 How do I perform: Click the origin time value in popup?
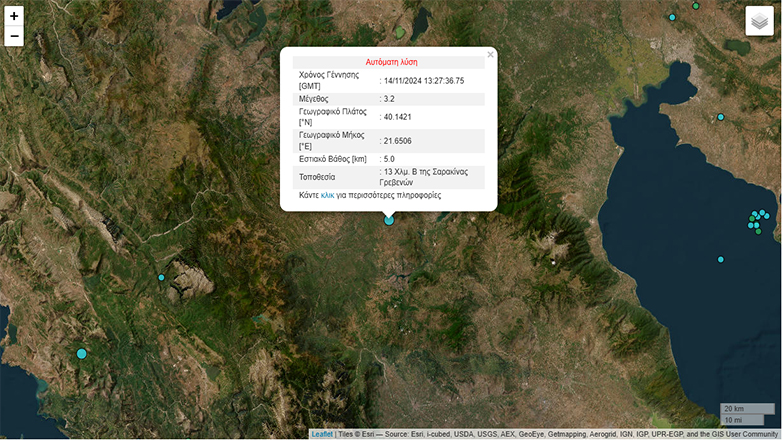click(x=424, y=81)
